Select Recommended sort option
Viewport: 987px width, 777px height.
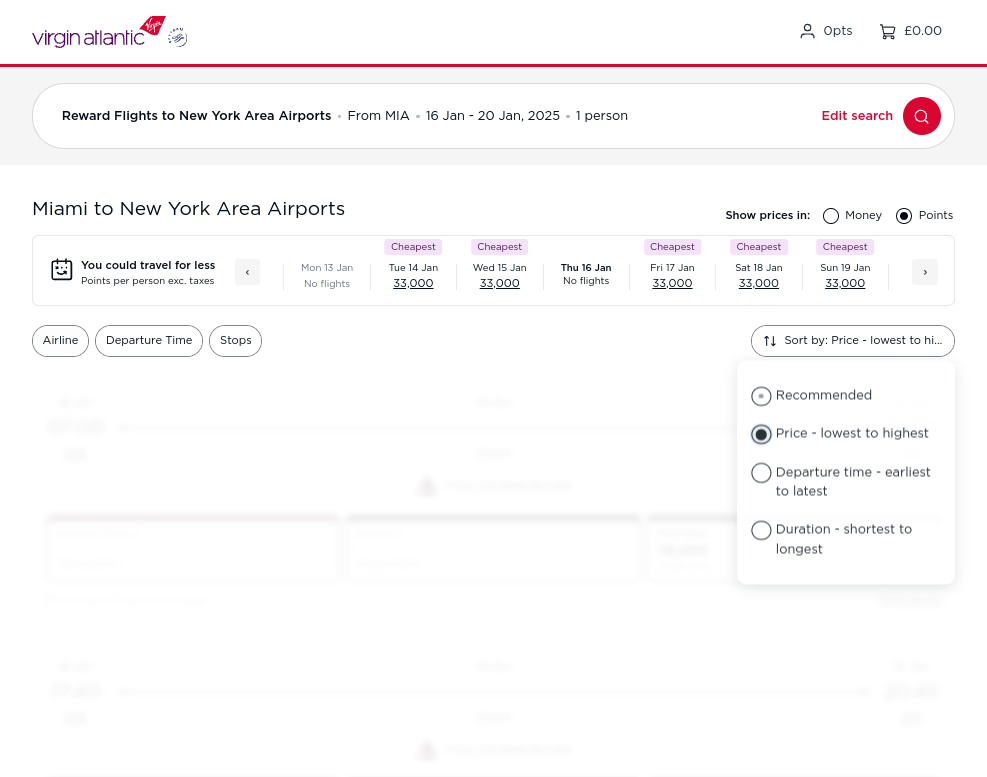click(812, 395)
